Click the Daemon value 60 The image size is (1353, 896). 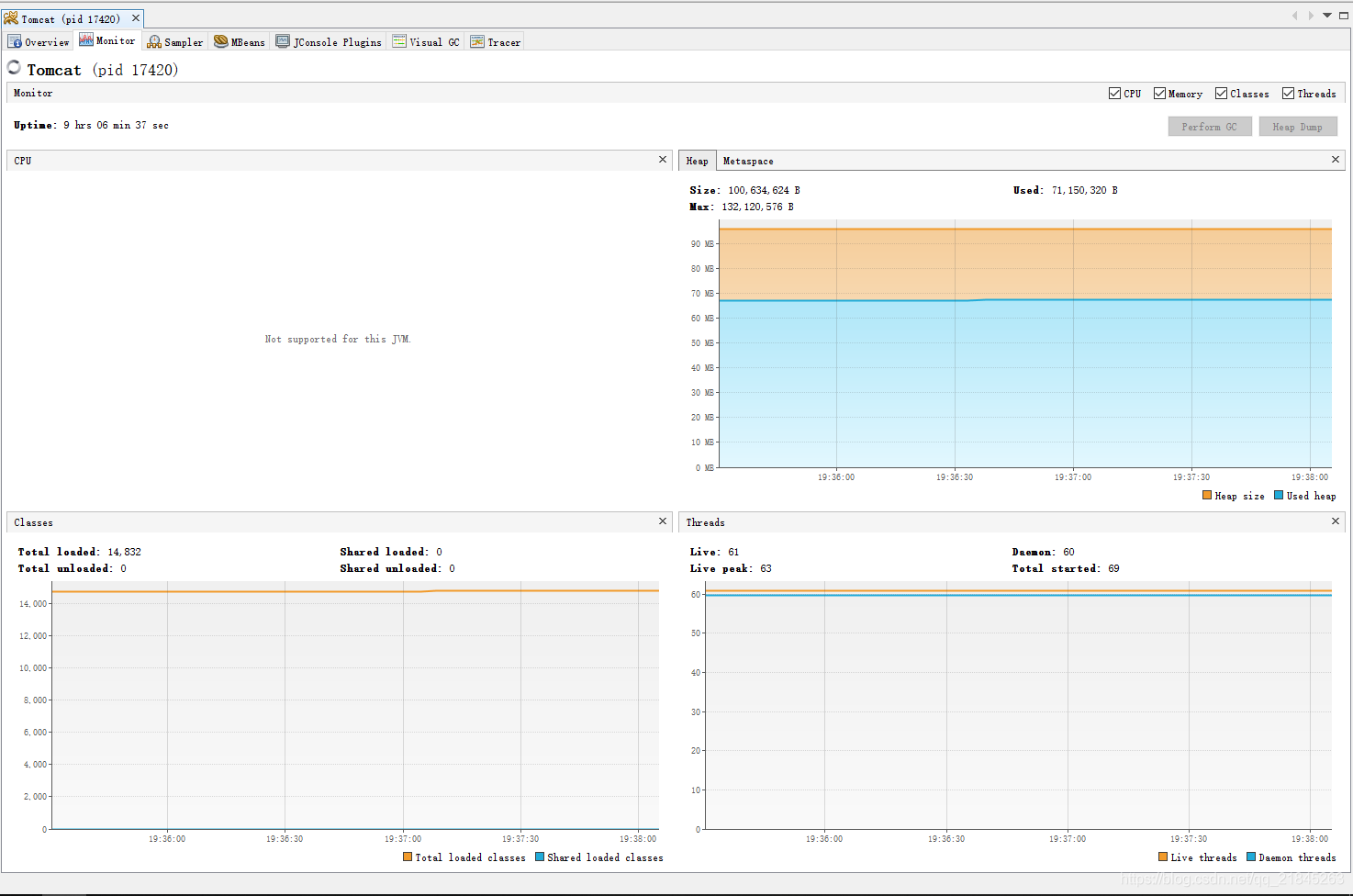[x=1068, y=552]
